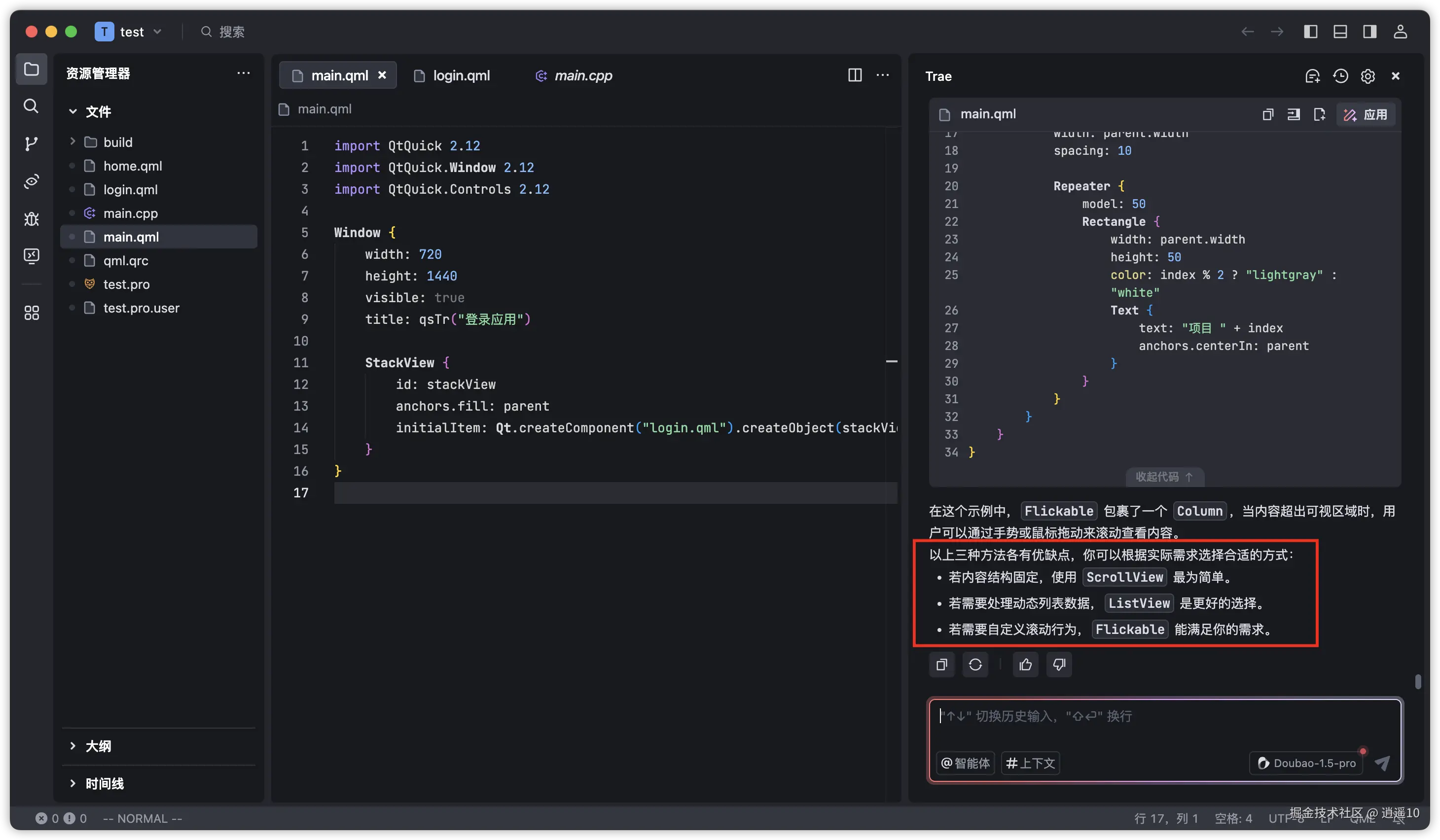Open the Doubao-1.5-pro model selector
The image size is (1440, 840).
point(1306,763)
